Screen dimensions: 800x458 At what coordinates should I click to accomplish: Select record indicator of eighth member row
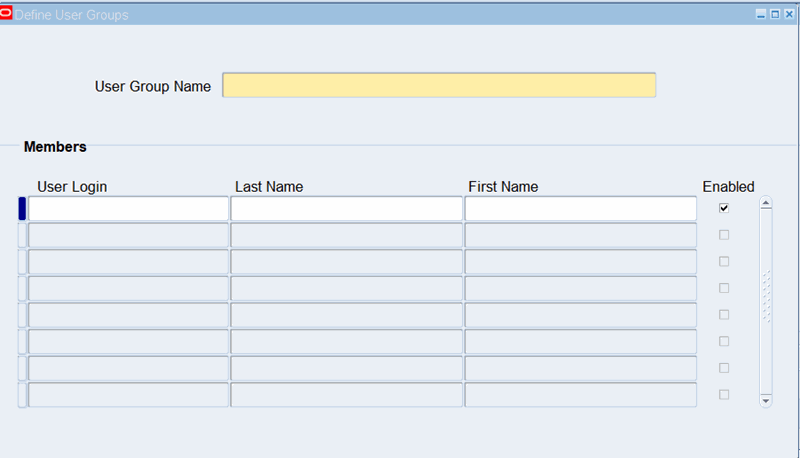(22, 395)
